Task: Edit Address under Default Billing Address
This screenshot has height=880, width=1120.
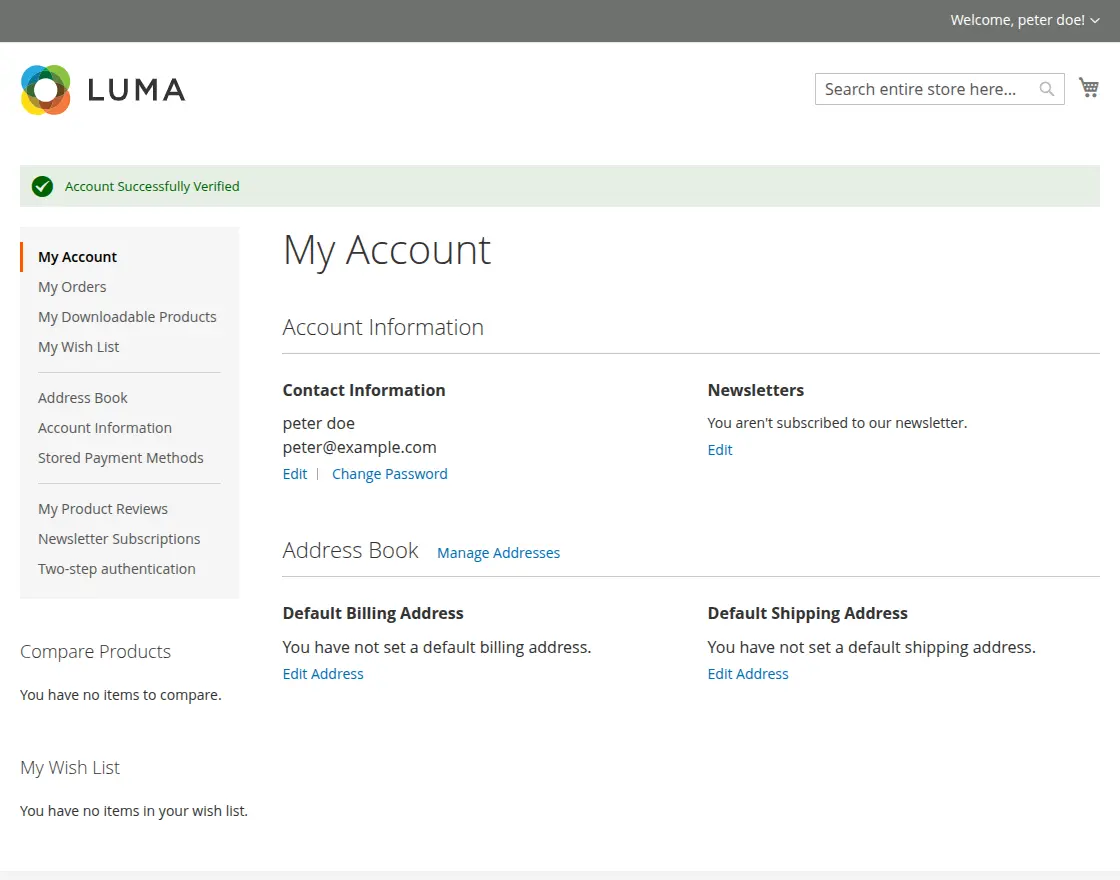Action: tap(322, 673)
